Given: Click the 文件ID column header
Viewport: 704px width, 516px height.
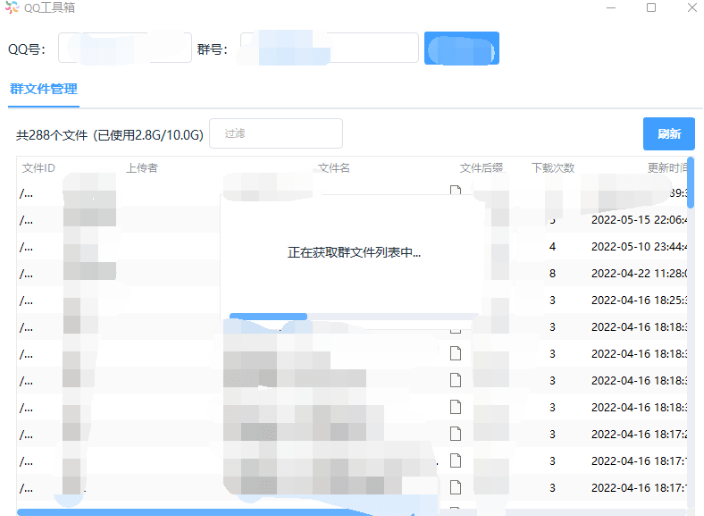Looking at the screenshot, I should point(39,168).
